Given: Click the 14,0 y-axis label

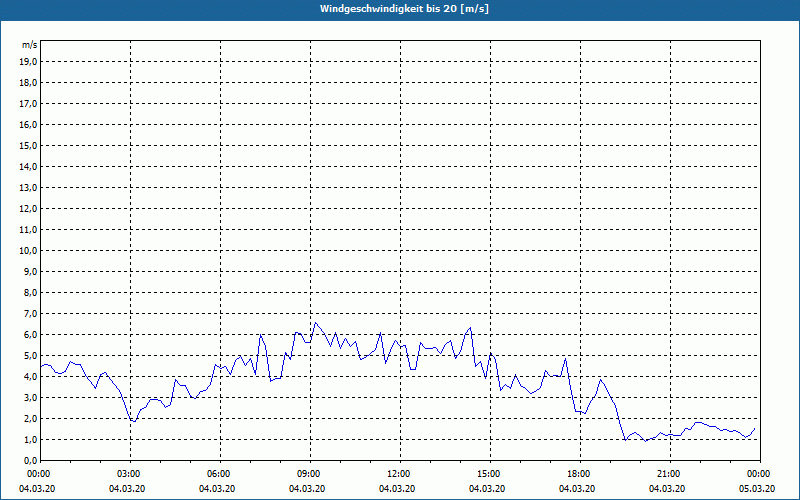Looking at the screenshot, I should pyautogui.click(x=28, y=166).
